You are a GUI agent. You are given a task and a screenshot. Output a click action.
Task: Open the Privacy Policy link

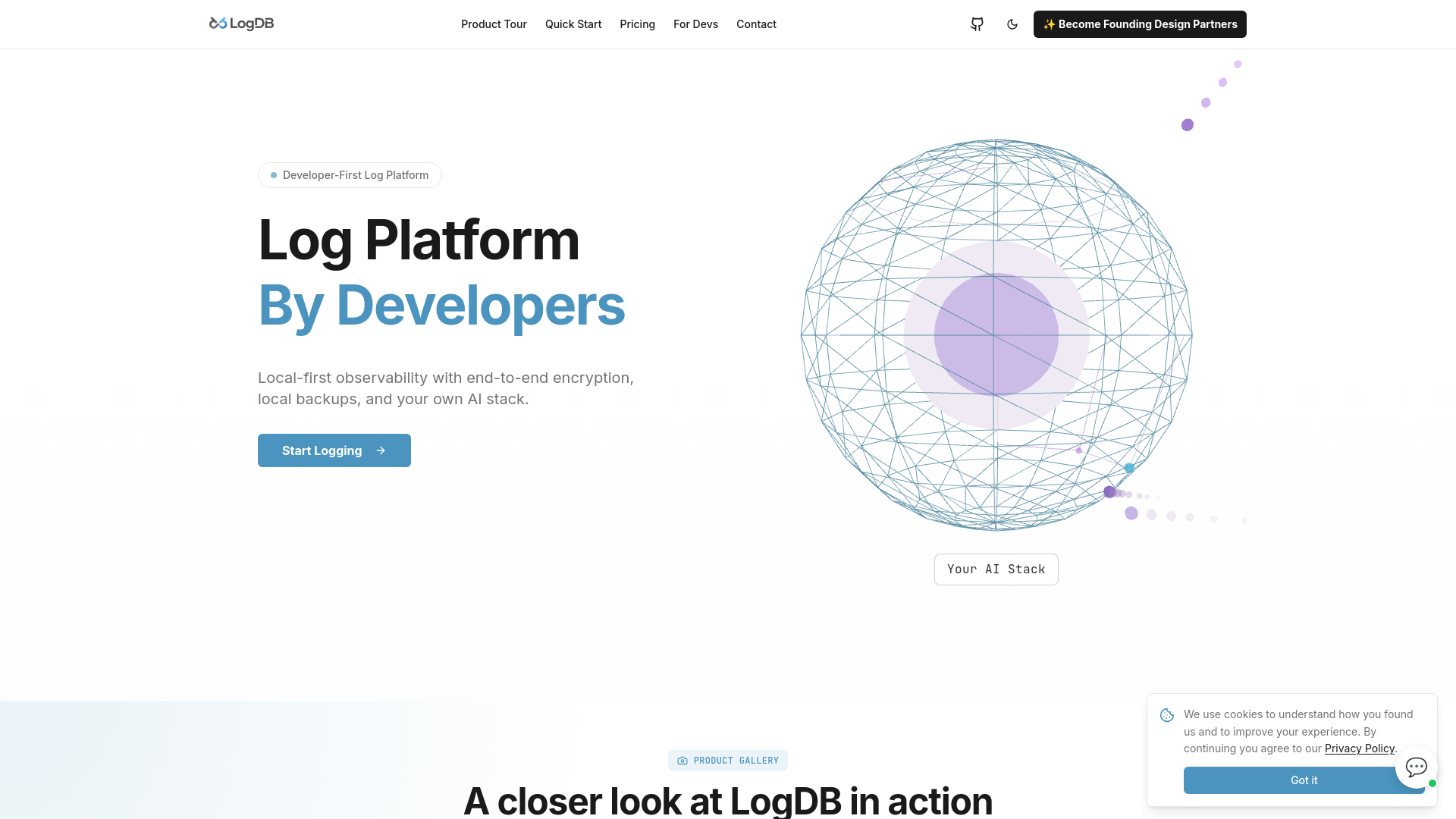[1359, 748]
